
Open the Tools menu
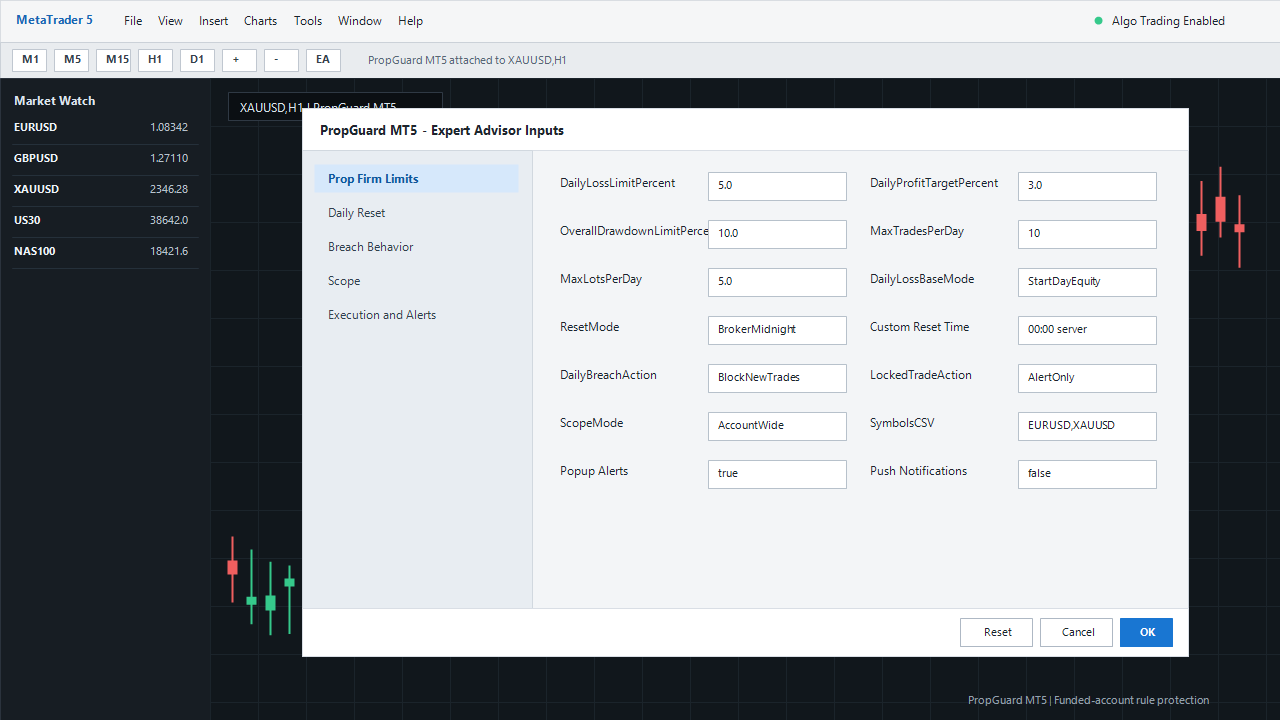[x=308, y=21]
